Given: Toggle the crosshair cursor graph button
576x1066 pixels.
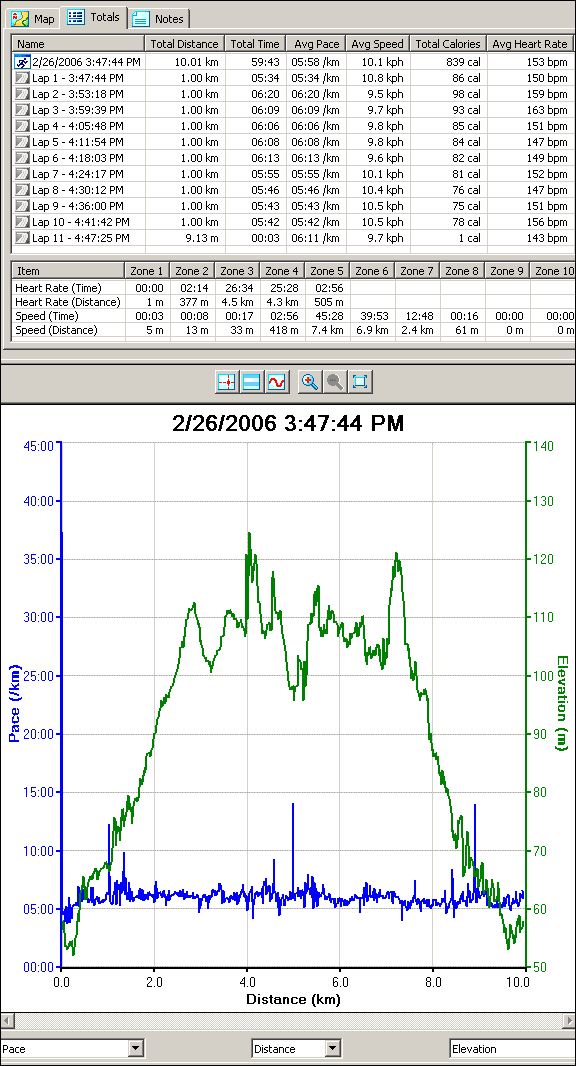Looking at the screenshot, I should (226, 382).
